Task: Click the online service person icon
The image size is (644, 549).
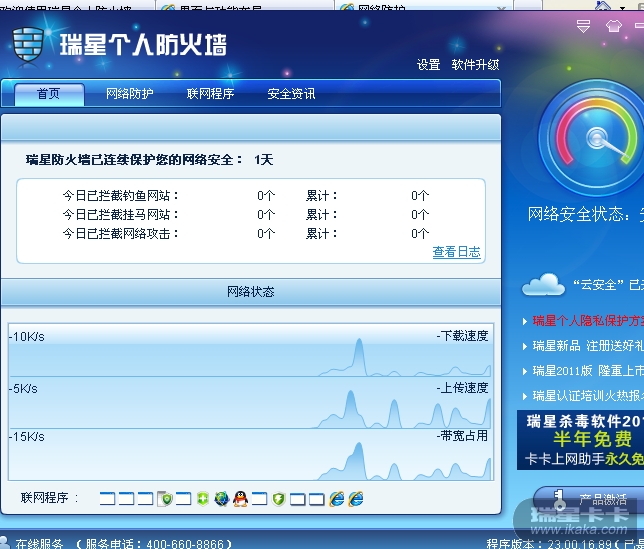Action: point(4,542)
